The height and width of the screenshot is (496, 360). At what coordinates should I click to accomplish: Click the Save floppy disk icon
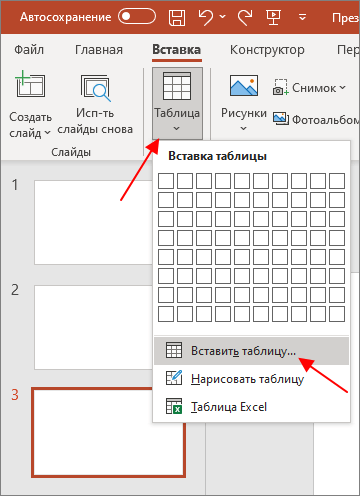(x=177, y=17)
